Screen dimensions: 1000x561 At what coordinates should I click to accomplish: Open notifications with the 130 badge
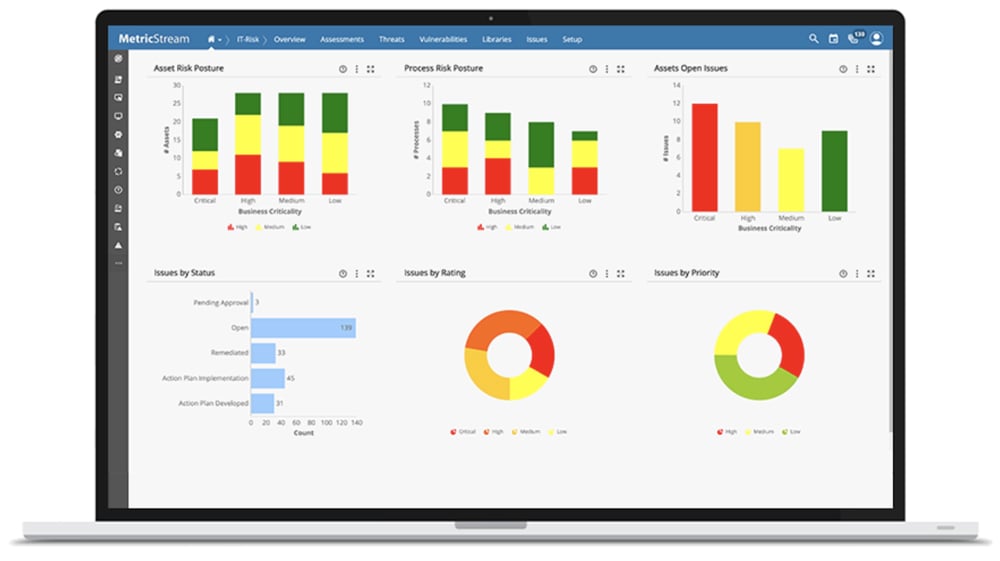(x=854, y=39)
